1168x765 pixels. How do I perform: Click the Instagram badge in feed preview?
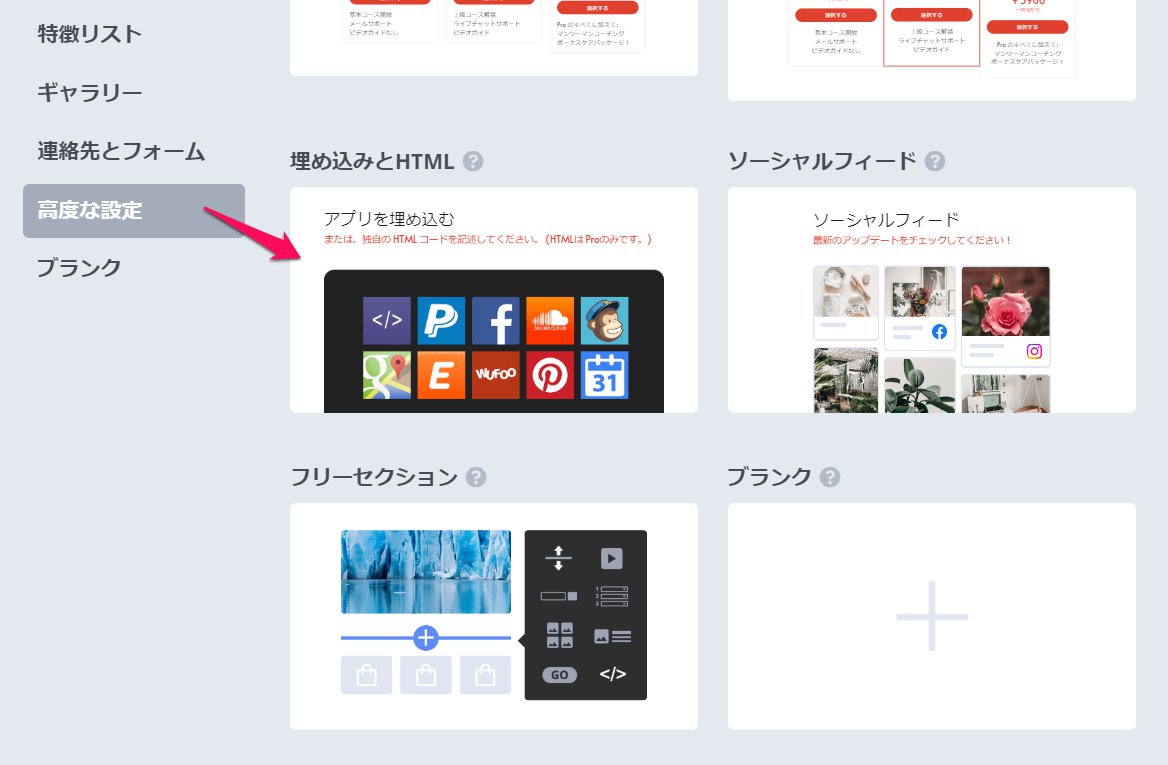(1034, 351)
